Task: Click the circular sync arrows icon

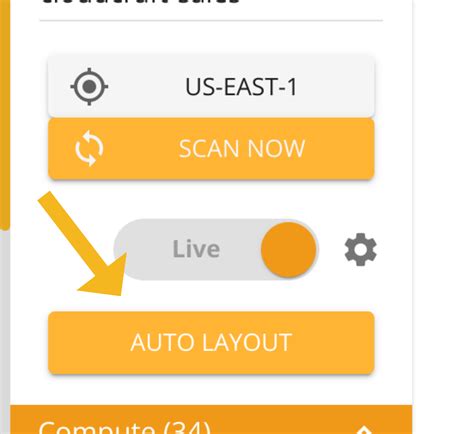Action: point(89,148)
